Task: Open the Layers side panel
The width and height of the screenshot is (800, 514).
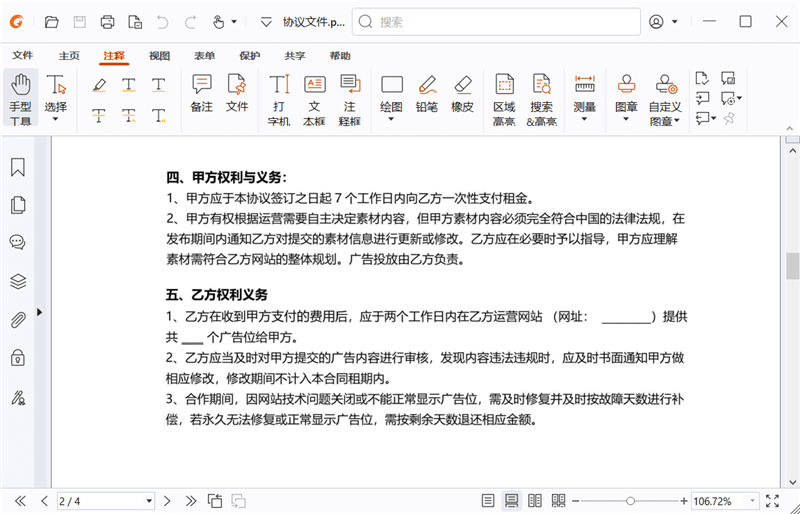Action: [x=18, y=281]
